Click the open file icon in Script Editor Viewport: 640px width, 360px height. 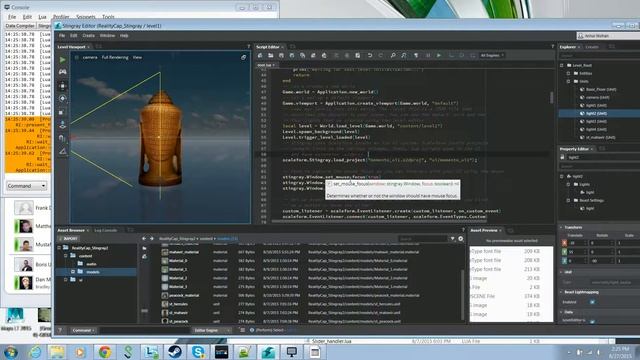[x=270, y=56]
